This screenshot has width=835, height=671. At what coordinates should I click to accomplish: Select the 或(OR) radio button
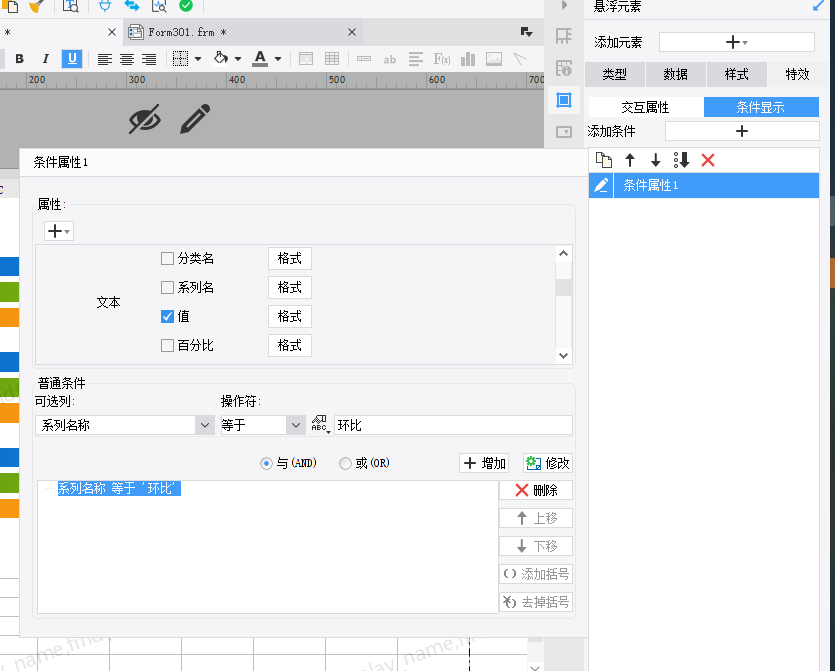coord(345,463)
